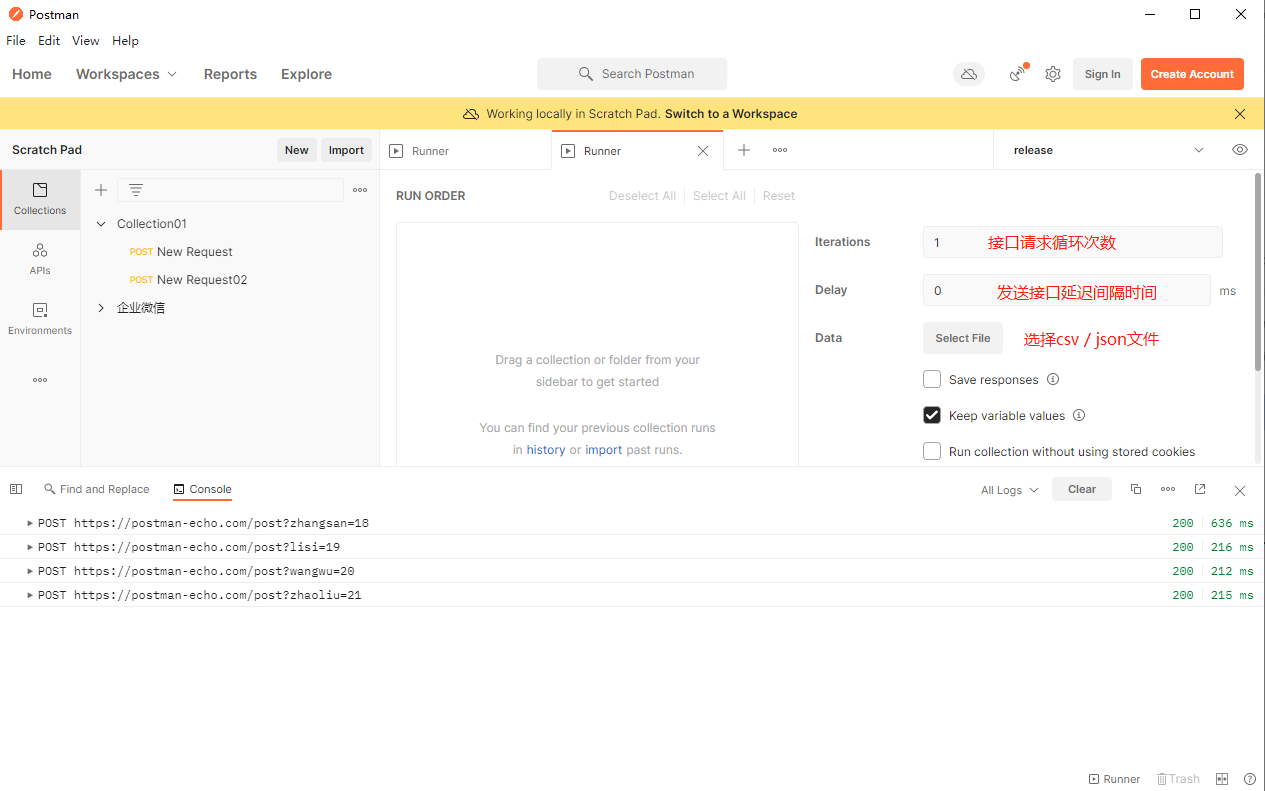Open Trash from the status bar

[1178, 779]
